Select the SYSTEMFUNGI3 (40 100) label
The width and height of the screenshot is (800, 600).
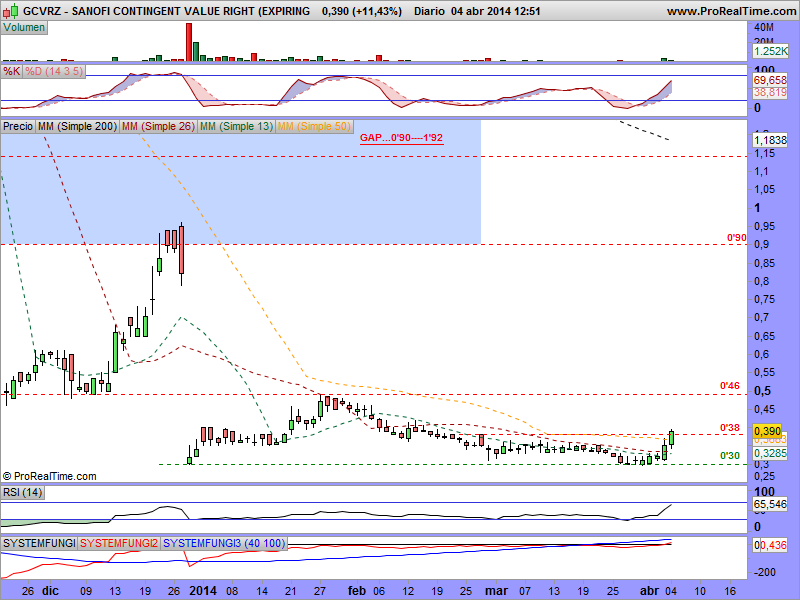point(224,543)
